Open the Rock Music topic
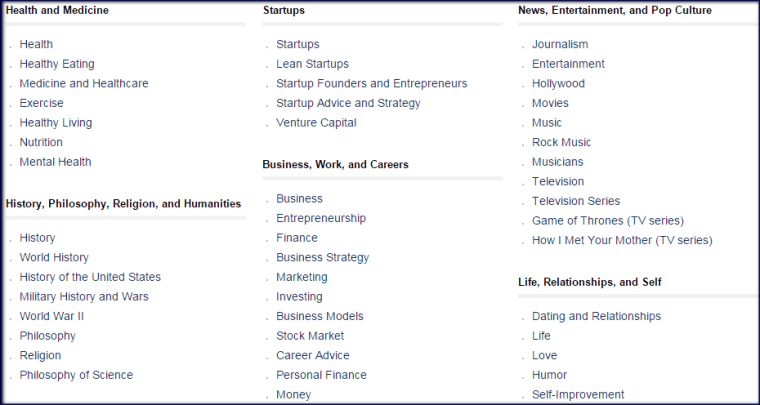This screenshot has width=760, height=405. click(561, 142)
